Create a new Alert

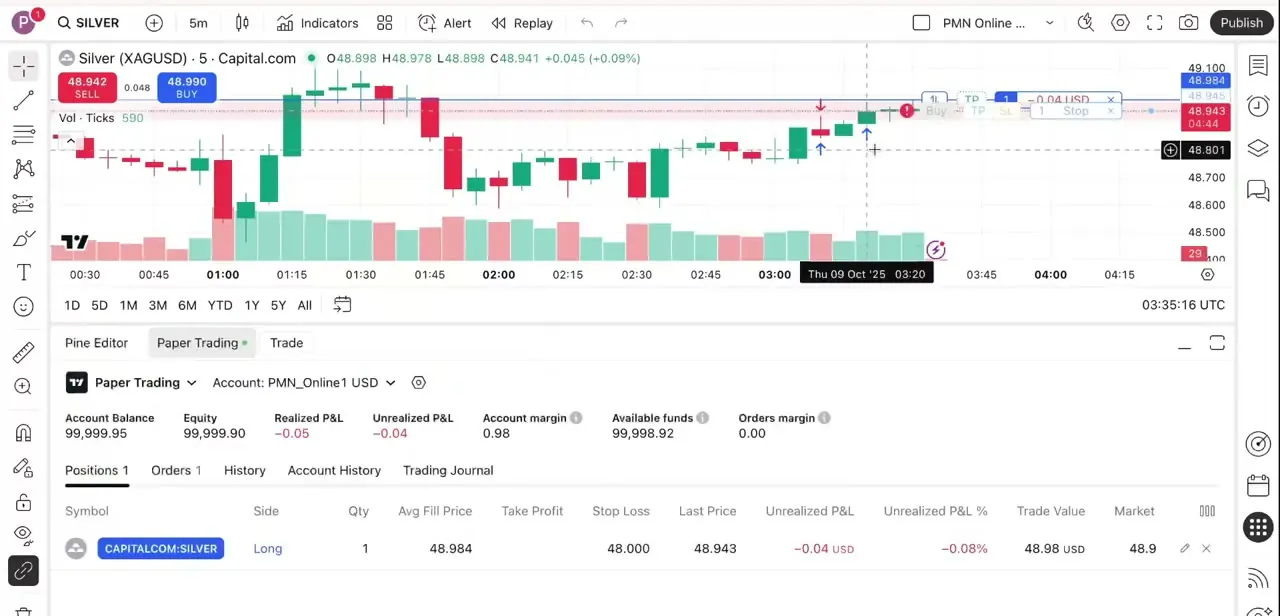[x=445, y=23]
